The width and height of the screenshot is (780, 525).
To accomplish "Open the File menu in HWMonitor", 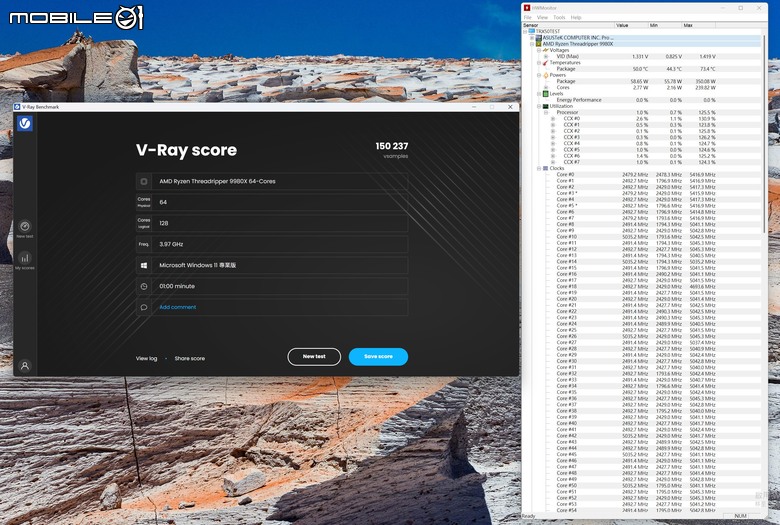I will pos(527,17).
